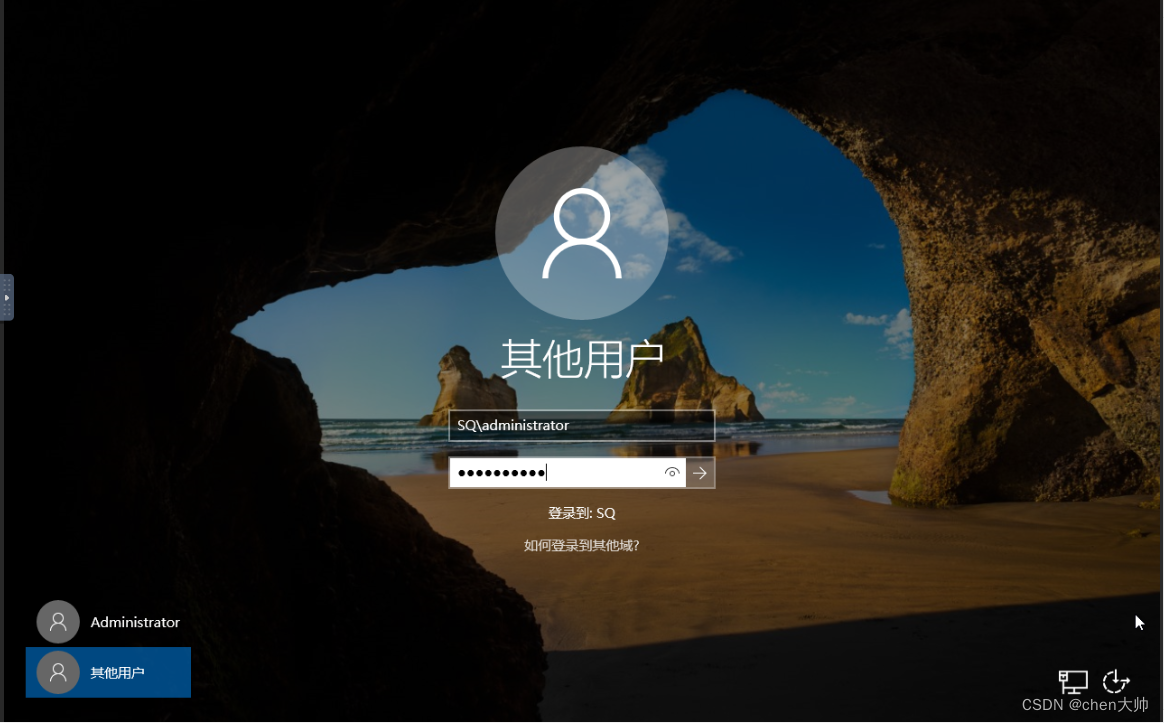Click the username field showing SQ\administrator
Viewport: 1164px width, 723px height.
click(581, 425)
